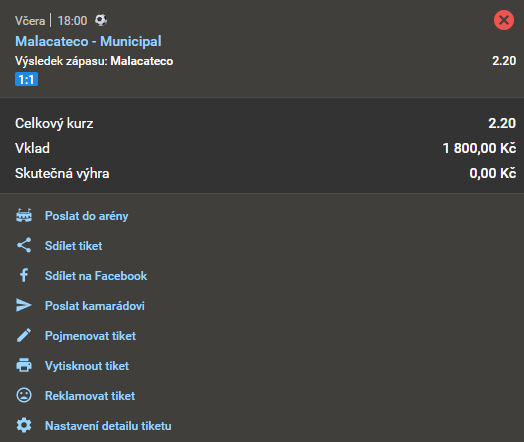The width and height of the screenshot is (524, 442).
Task: Click the paper plane send icon
Action: pos(24,305)
